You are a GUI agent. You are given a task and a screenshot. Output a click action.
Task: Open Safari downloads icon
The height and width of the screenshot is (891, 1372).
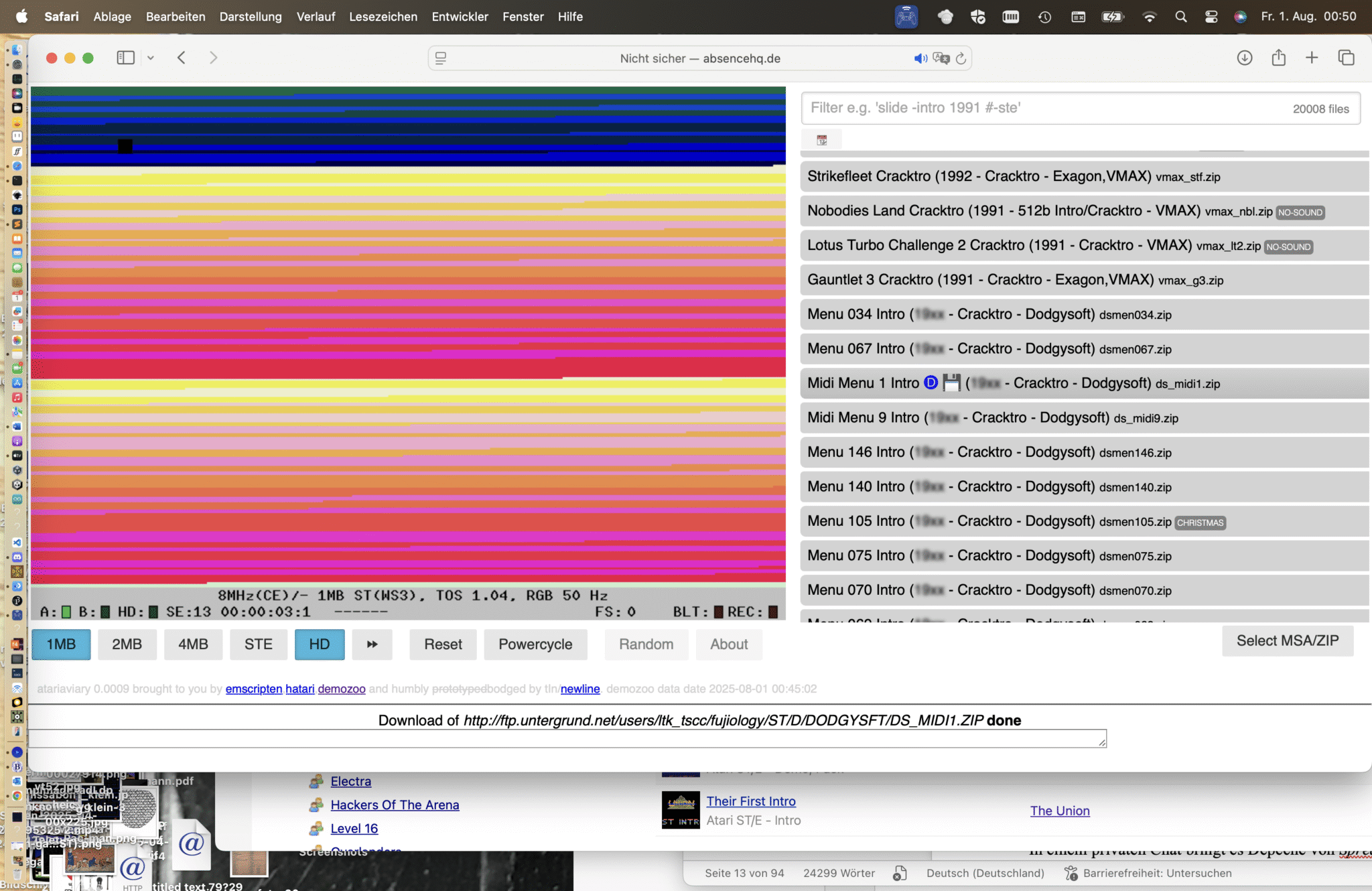(x=1244, y=58)
